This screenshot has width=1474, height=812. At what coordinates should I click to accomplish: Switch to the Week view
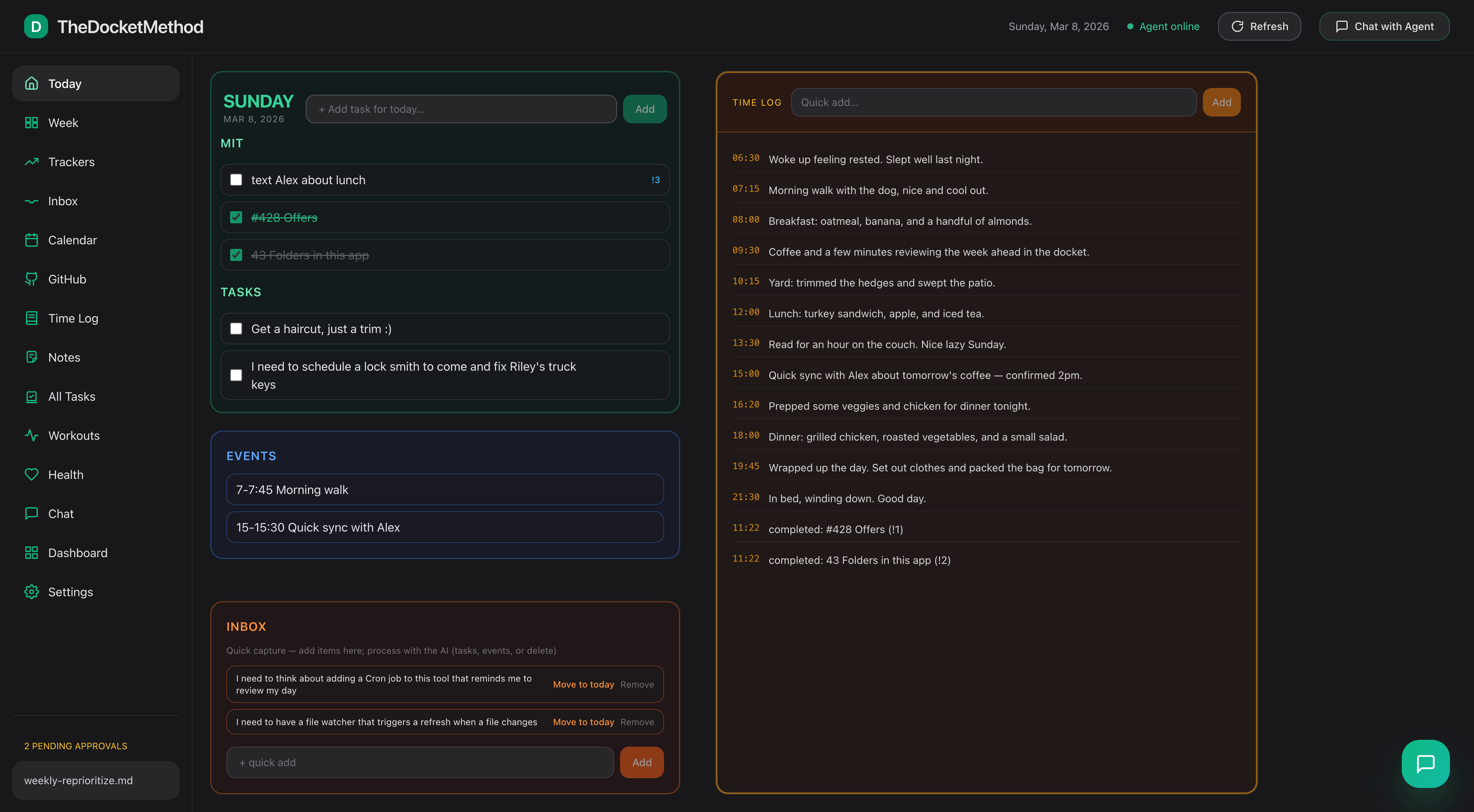(x=63, y=123)
